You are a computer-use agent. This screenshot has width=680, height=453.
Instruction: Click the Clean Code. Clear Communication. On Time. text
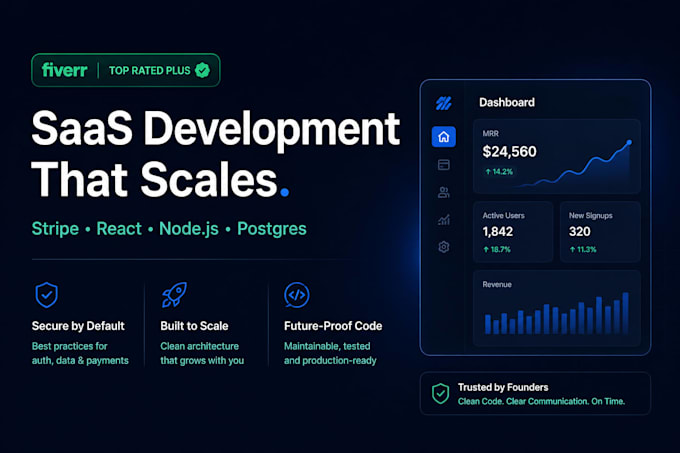(x=541, y=401)
